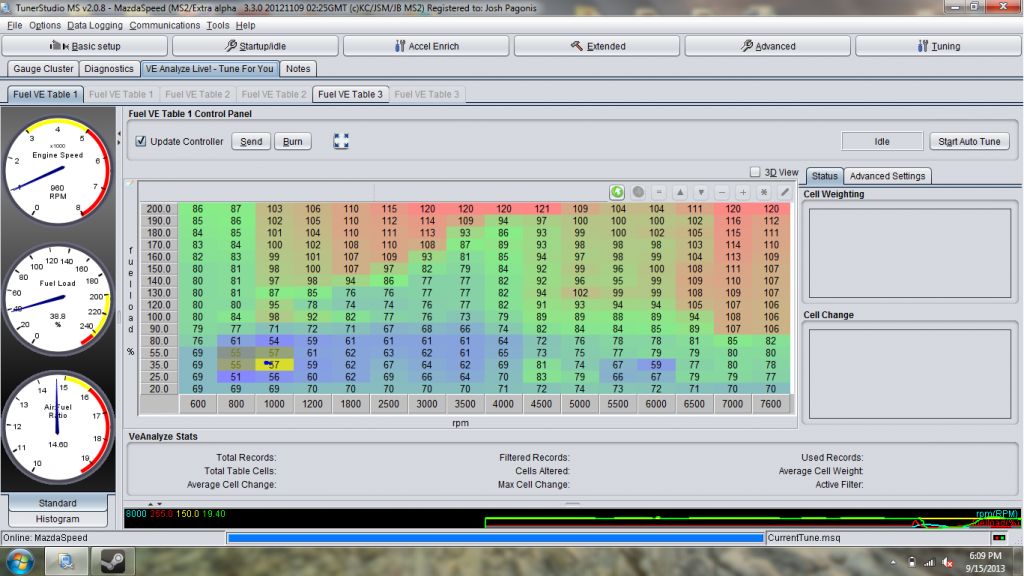Open the Tuning dropdown button
The height and width of the screenshot is (576, 1024).
coord(938,46)
